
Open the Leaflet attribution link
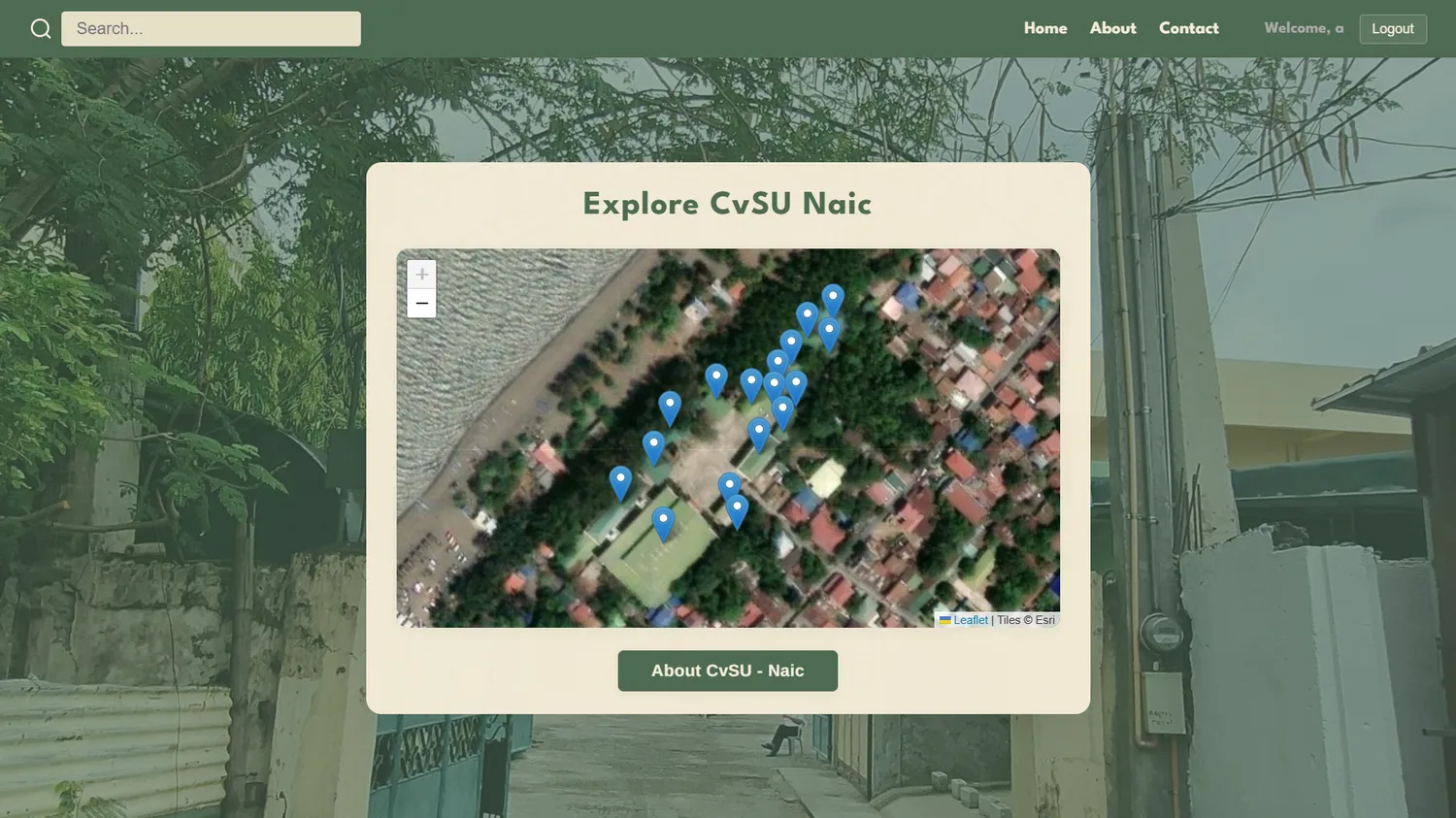[963, 620]
